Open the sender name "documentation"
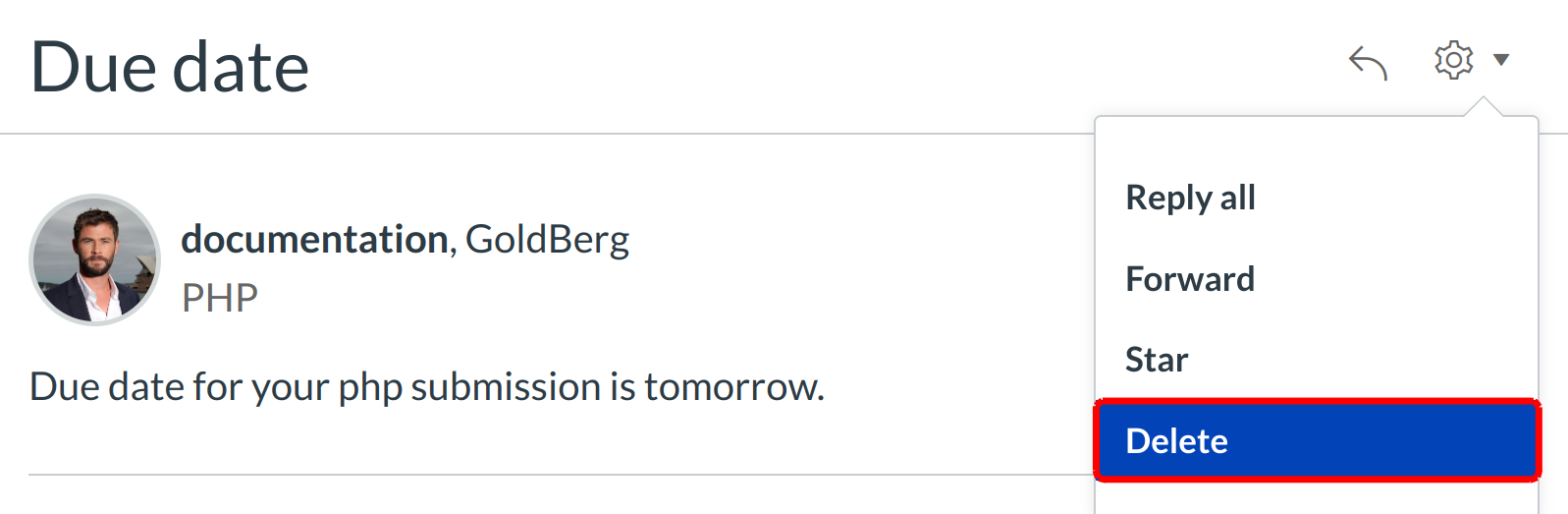 314,239
